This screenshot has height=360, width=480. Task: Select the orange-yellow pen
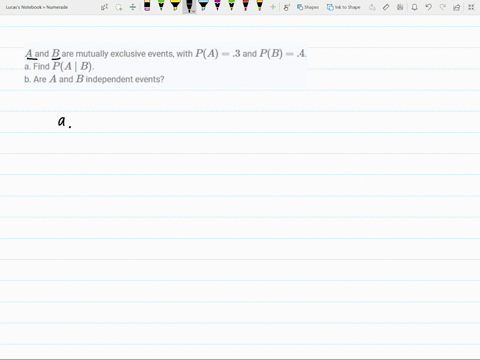[260, 6]
